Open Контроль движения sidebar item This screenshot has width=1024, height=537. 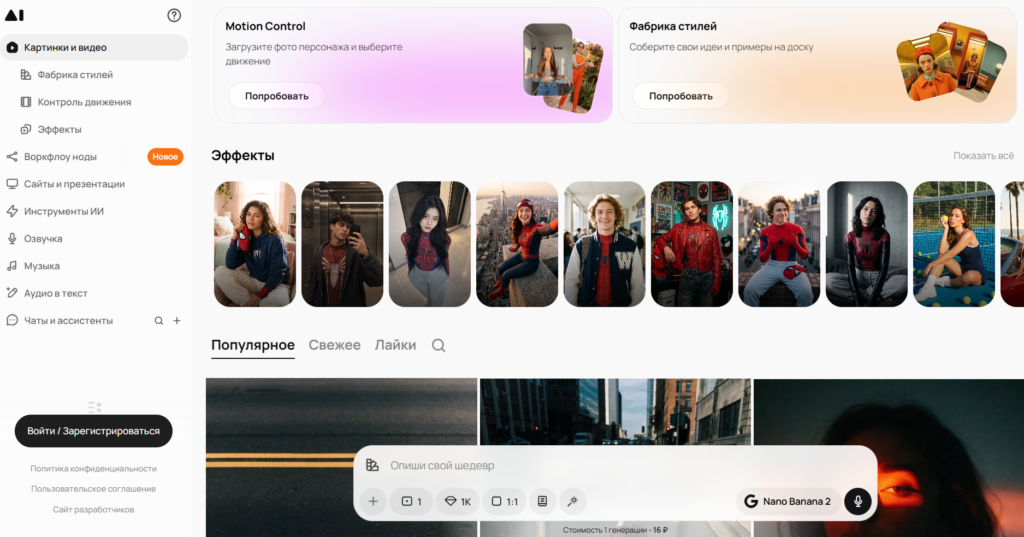(84, 102)
